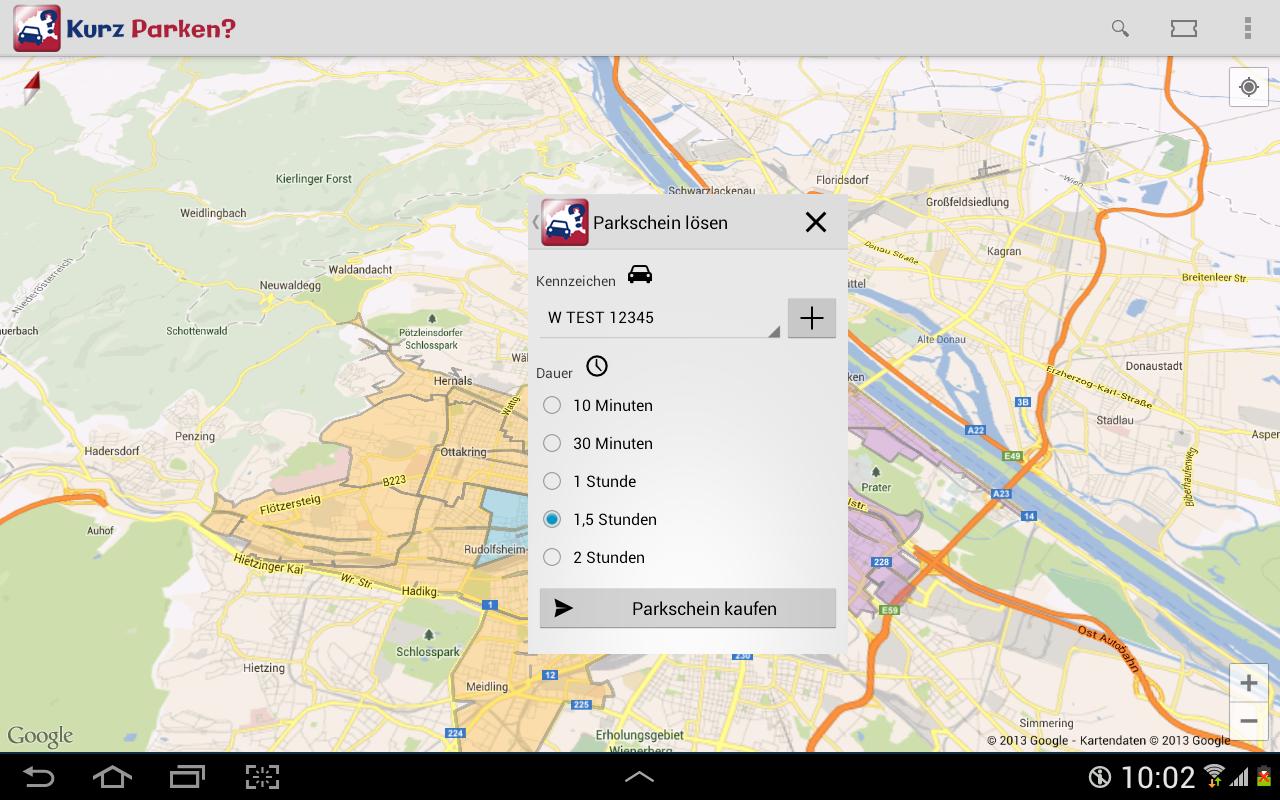Close the Parkschein lösen dialog

pyautogui.click(x=816, y=222)
